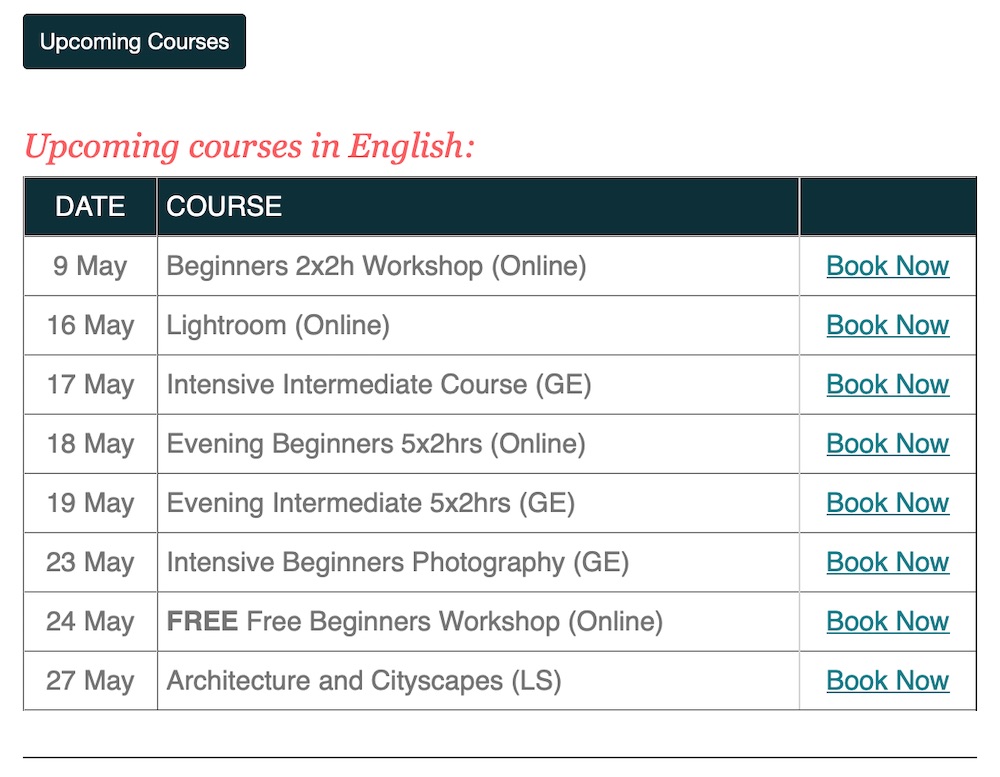1000x777 pixels.
Task: Click the Beginners 2x2h Workshop (Online) course name
Action: (x=376, y=266)
